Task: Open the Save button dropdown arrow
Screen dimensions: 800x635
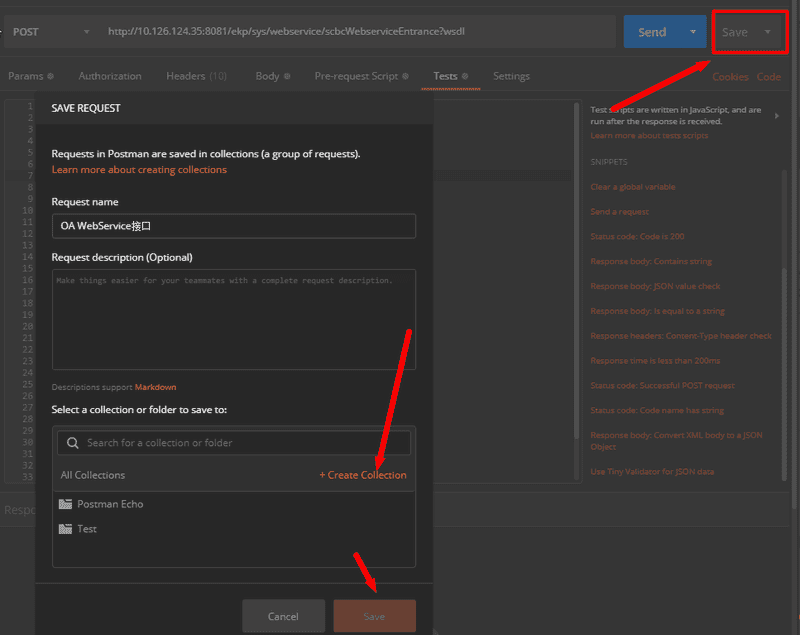Action: pyautogui.click(x=768, y=32)
